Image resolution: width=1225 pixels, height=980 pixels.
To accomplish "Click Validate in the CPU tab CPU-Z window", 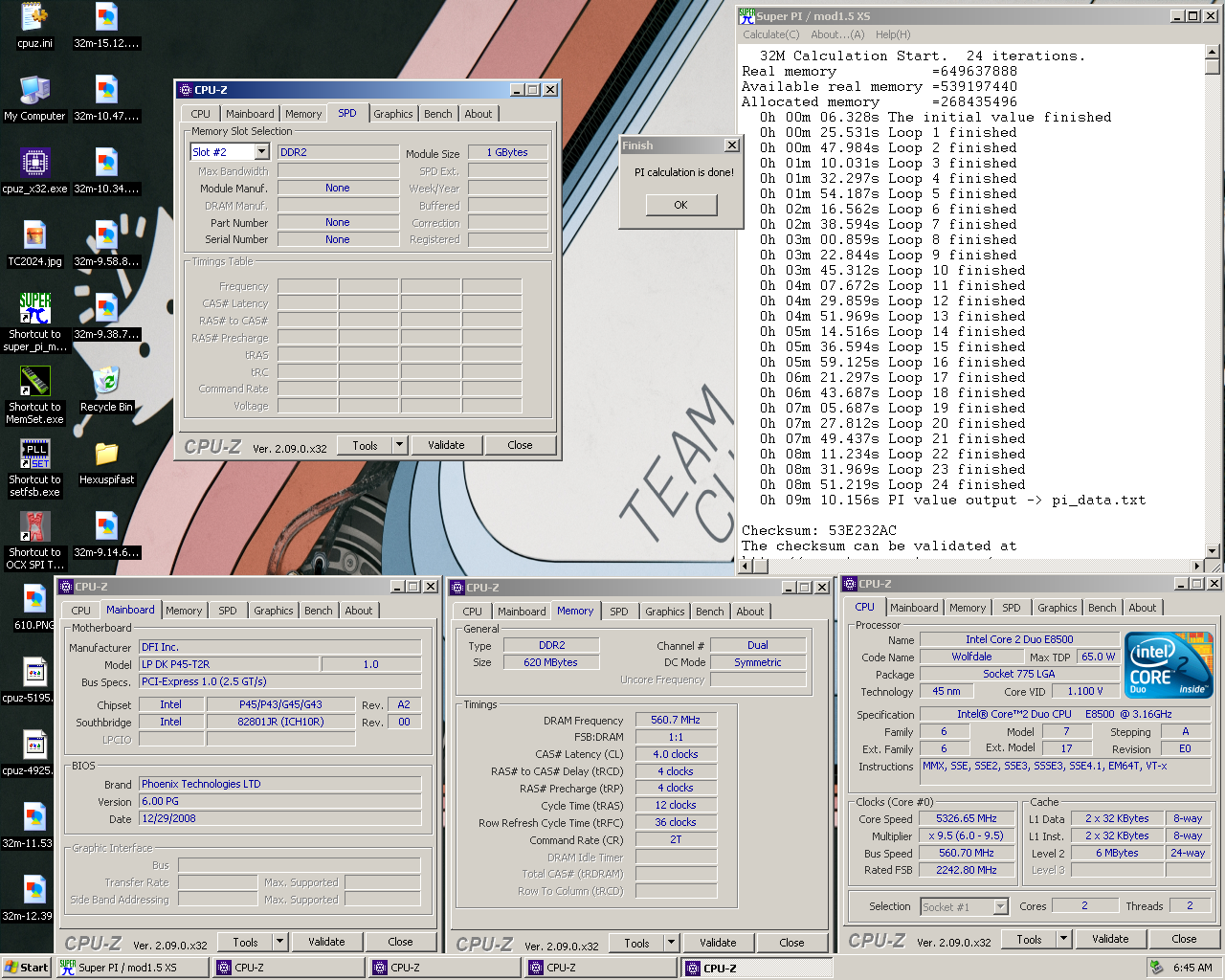I will tap(1110, 939).
